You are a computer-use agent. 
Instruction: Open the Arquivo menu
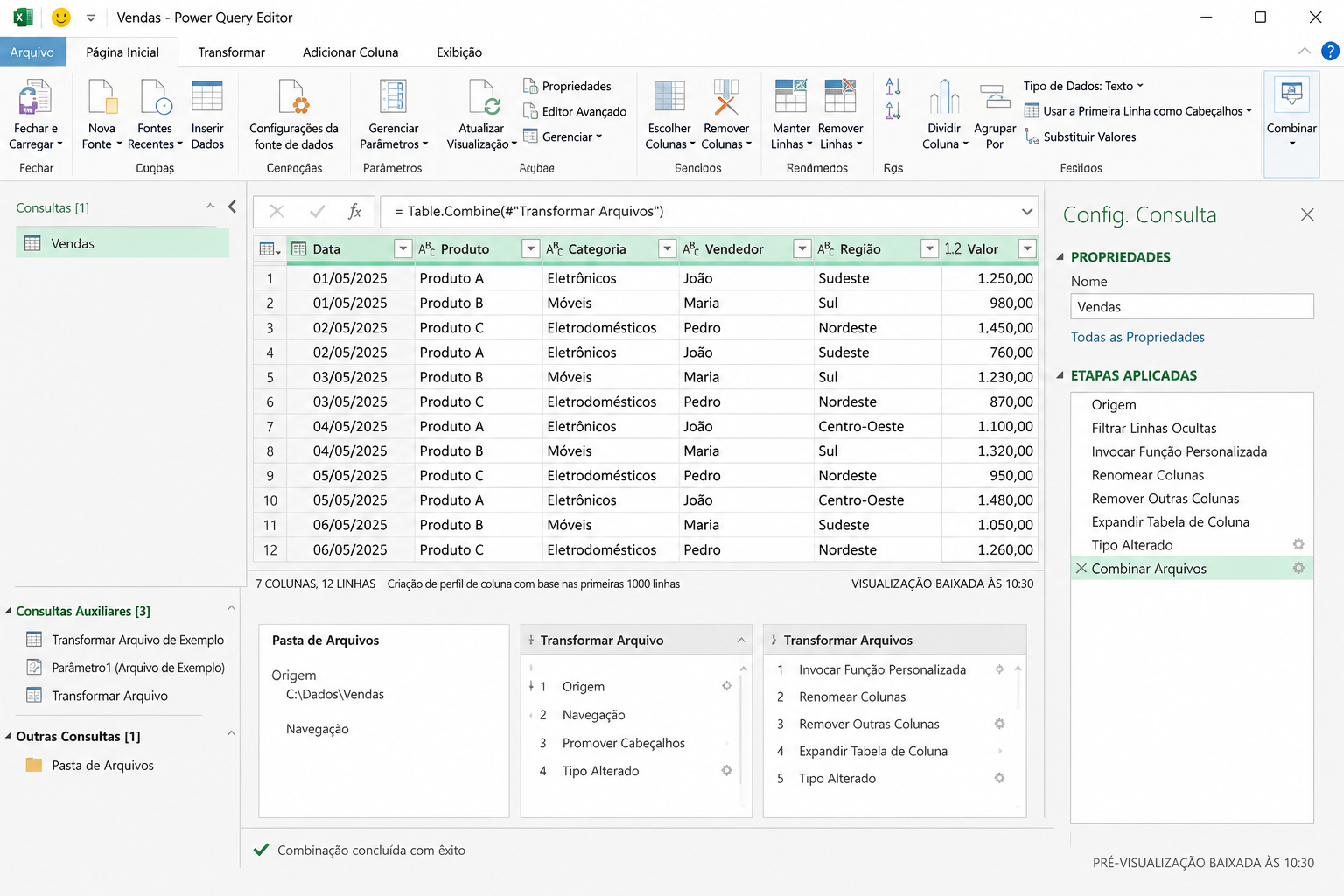tap(32, 52)
